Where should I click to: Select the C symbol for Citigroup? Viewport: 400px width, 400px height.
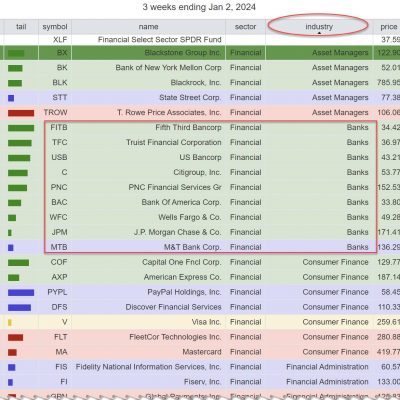point(65,172)
